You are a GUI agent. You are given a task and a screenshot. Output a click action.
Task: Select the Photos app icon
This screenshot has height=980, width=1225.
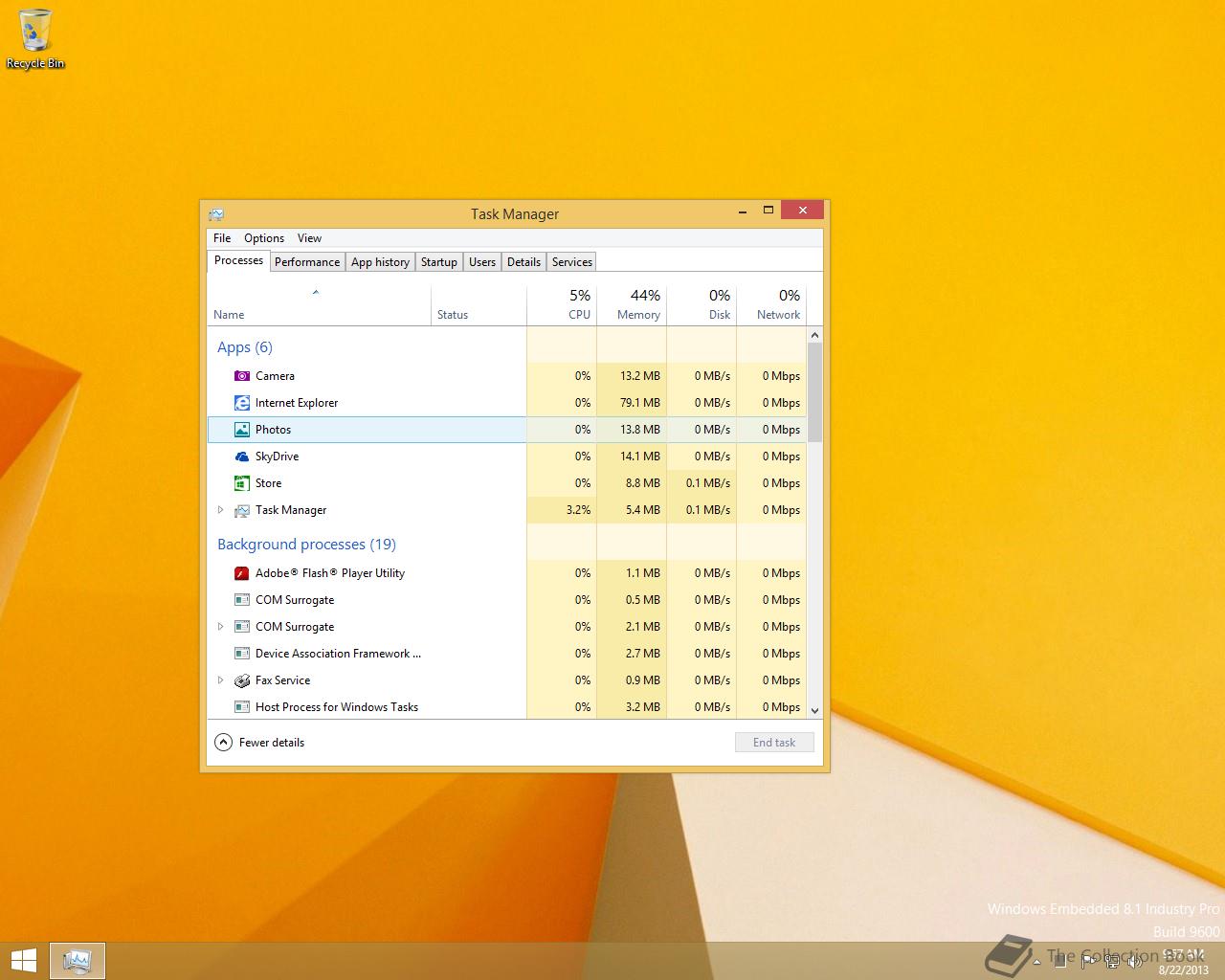point(242,430)
